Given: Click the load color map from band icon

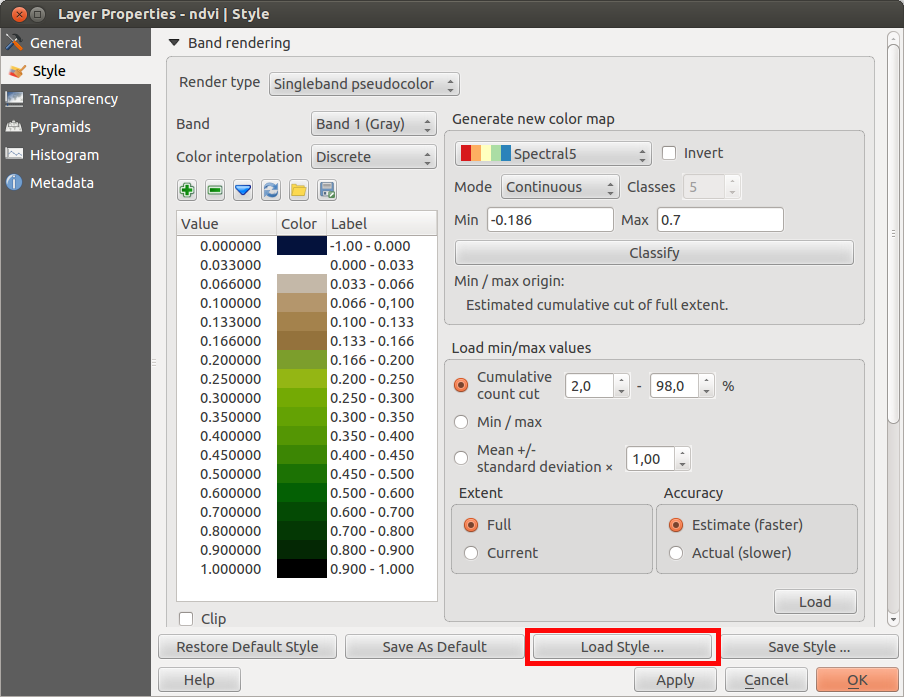Looking at the screenshot, I should point(271,190).
